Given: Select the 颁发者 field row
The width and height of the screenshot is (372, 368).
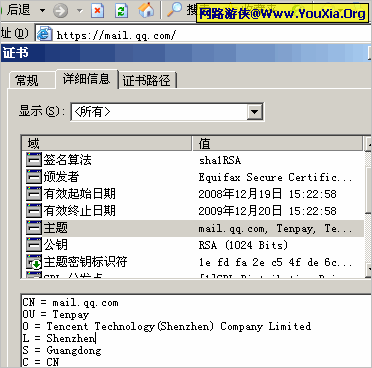Looking at the screenshot, I should coord(194,177).
